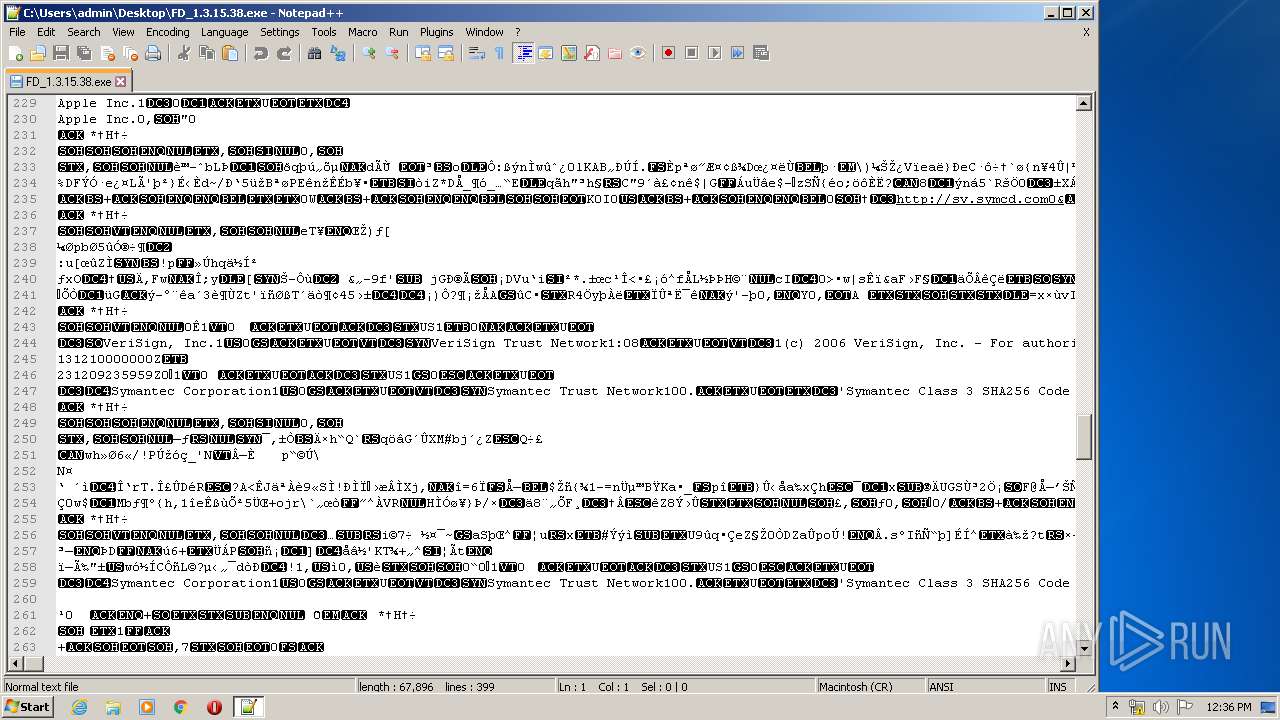Open the ? help menu

(517, 32)
